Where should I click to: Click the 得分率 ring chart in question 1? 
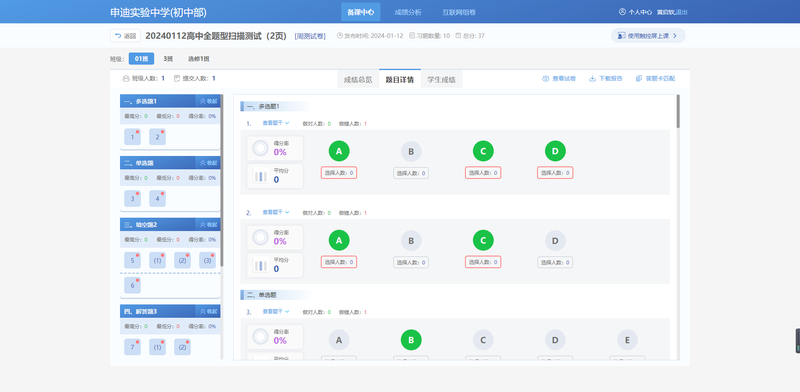(x=261, y=149)
